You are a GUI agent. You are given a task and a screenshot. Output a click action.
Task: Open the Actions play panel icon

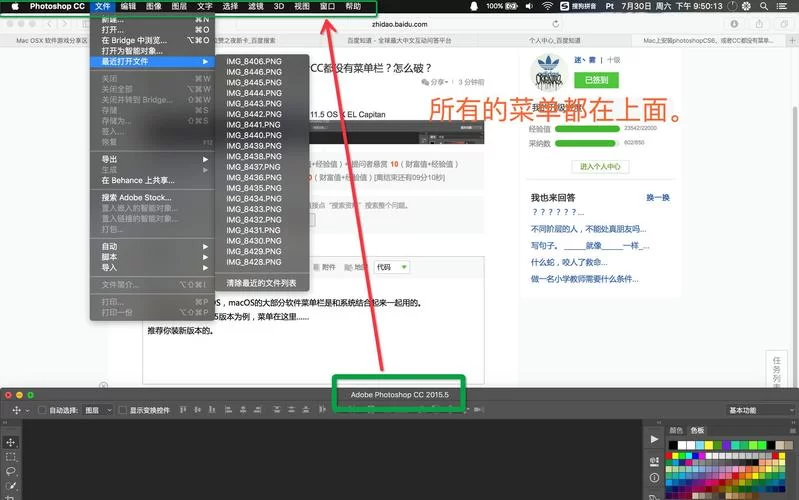click(x=654, y=439)
